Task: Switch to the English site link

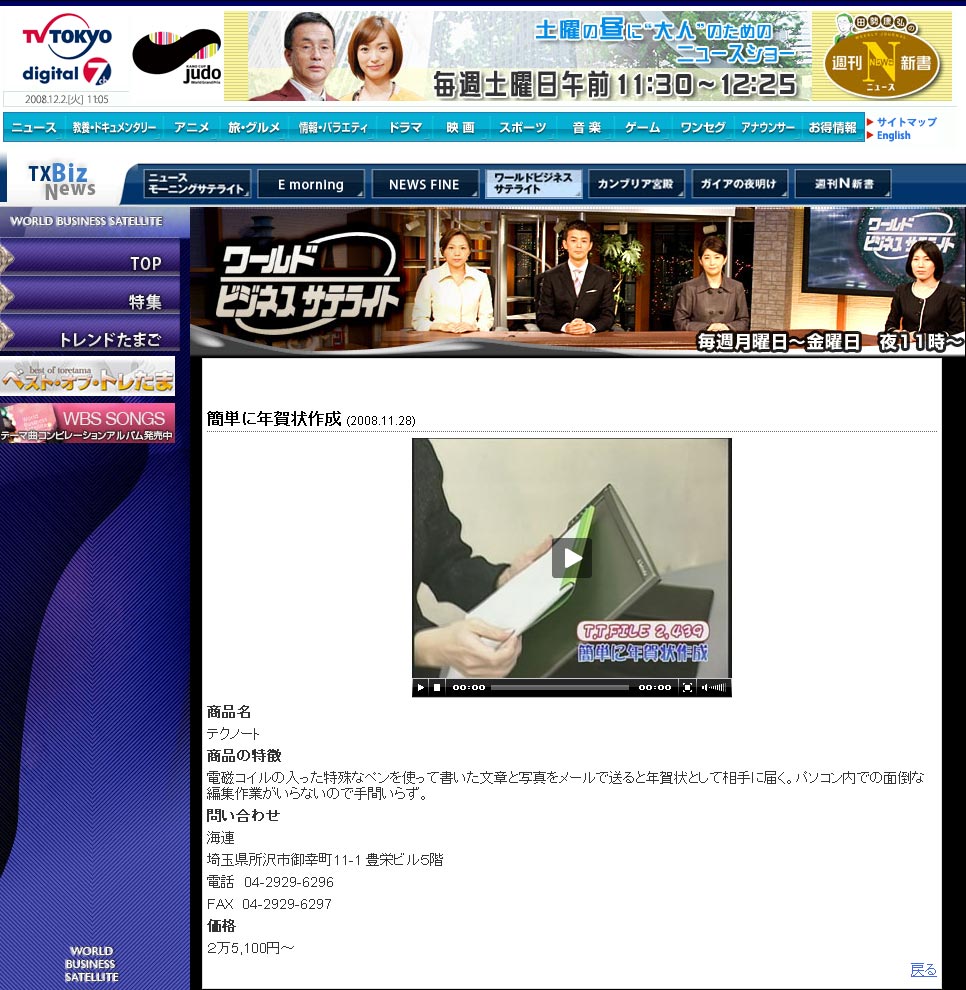Action: [893, 135]
